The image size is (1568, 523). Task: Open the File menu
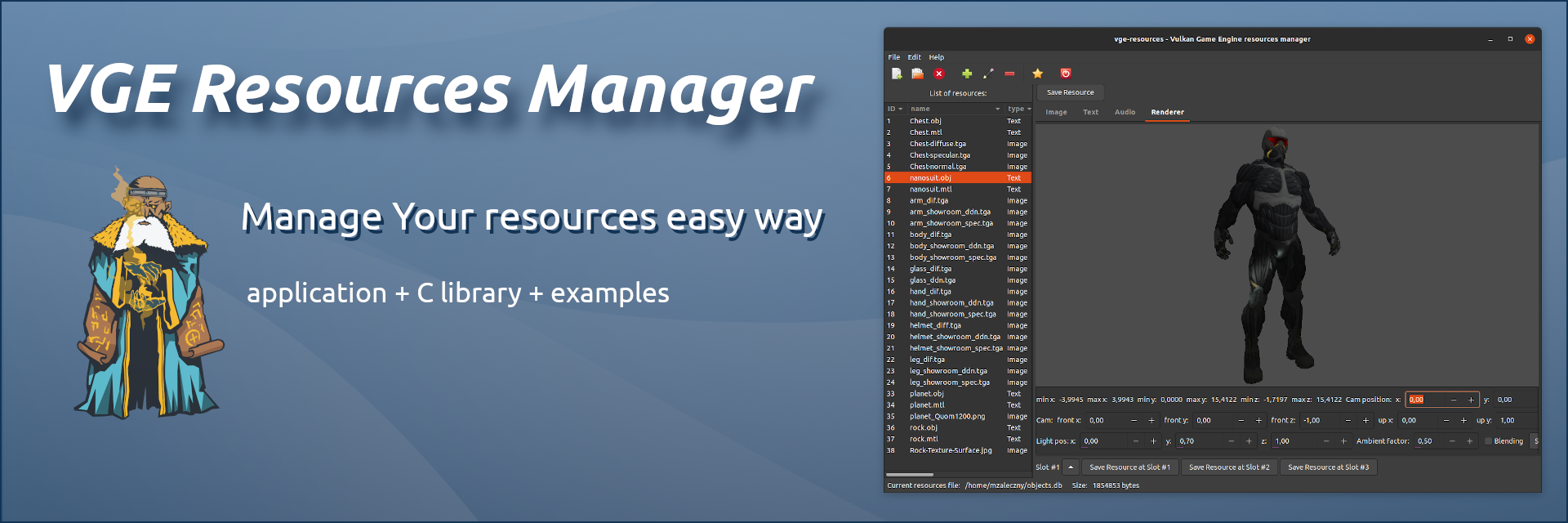coord(894,57)
